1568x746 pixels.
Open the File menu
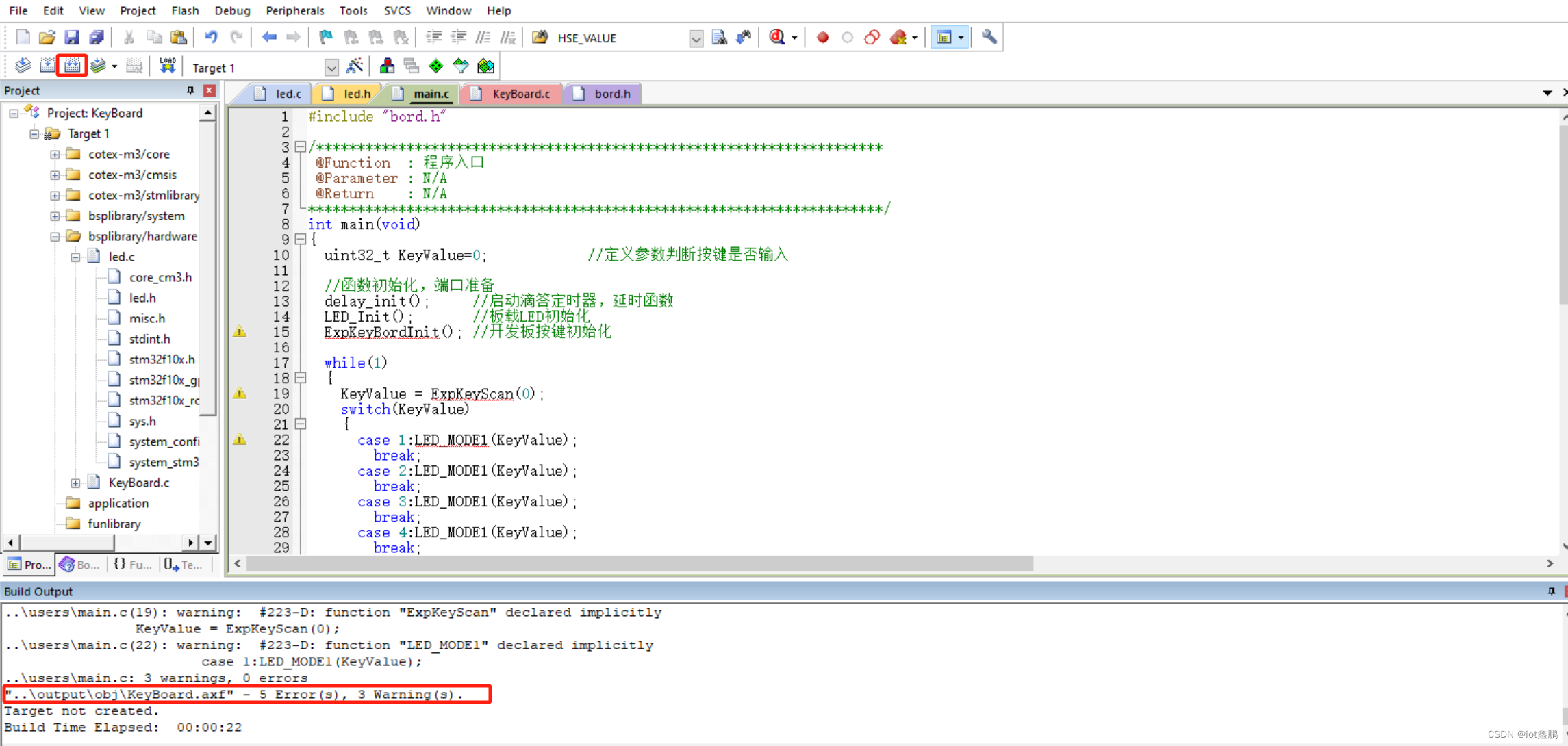(18, 10)
